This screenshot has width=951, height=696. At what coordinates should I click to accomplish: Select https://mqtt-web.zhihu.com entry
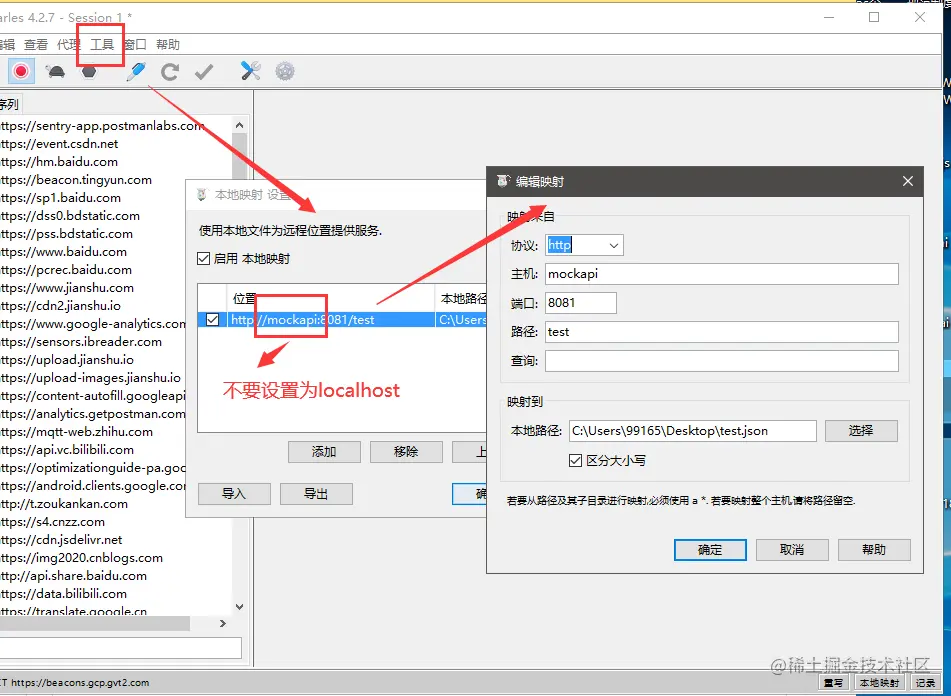[76, 432]
